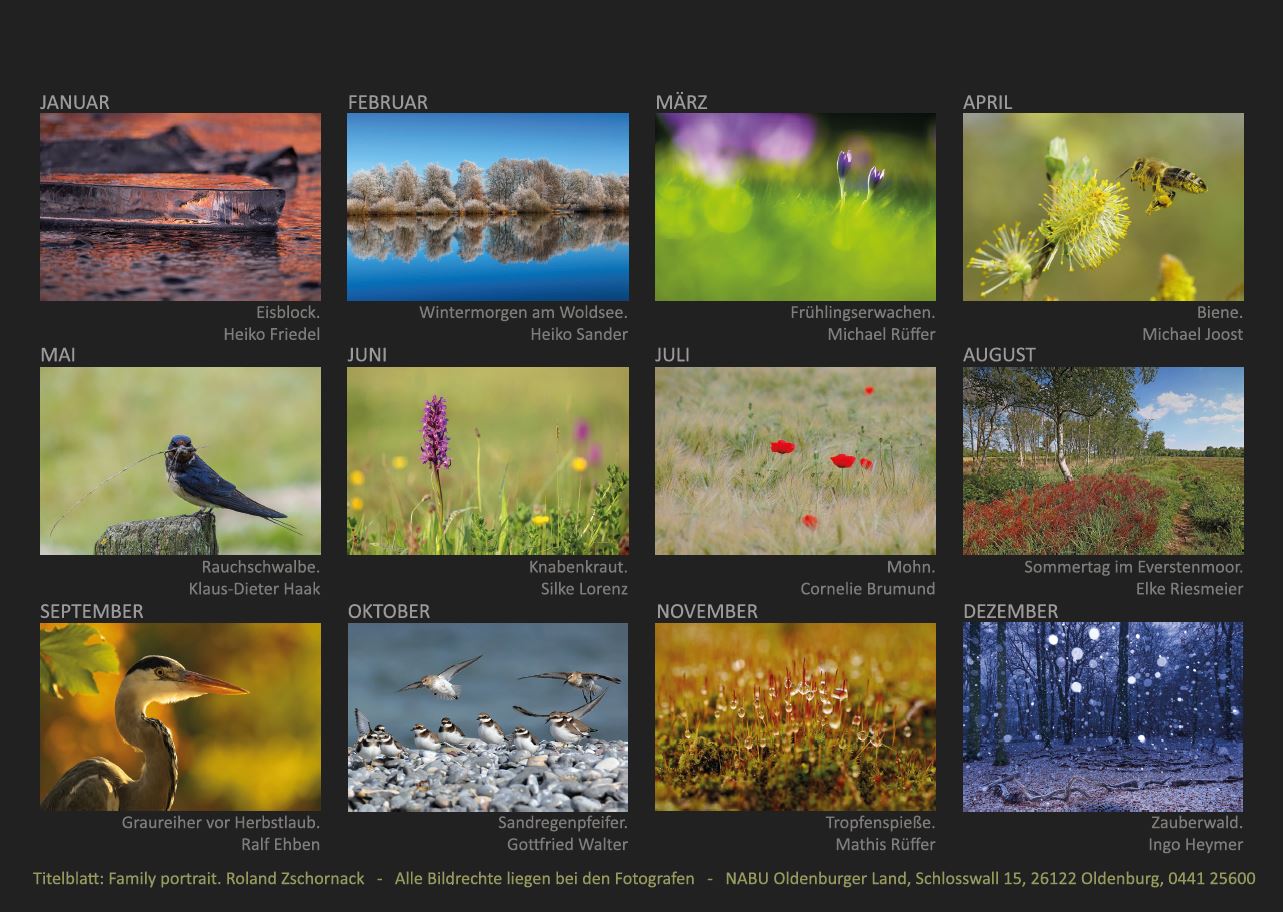Image resolution: width=1283 pixels, height=912 pixels.
Task: Click photographer name Michael Joost
Action: (1193, 334)
